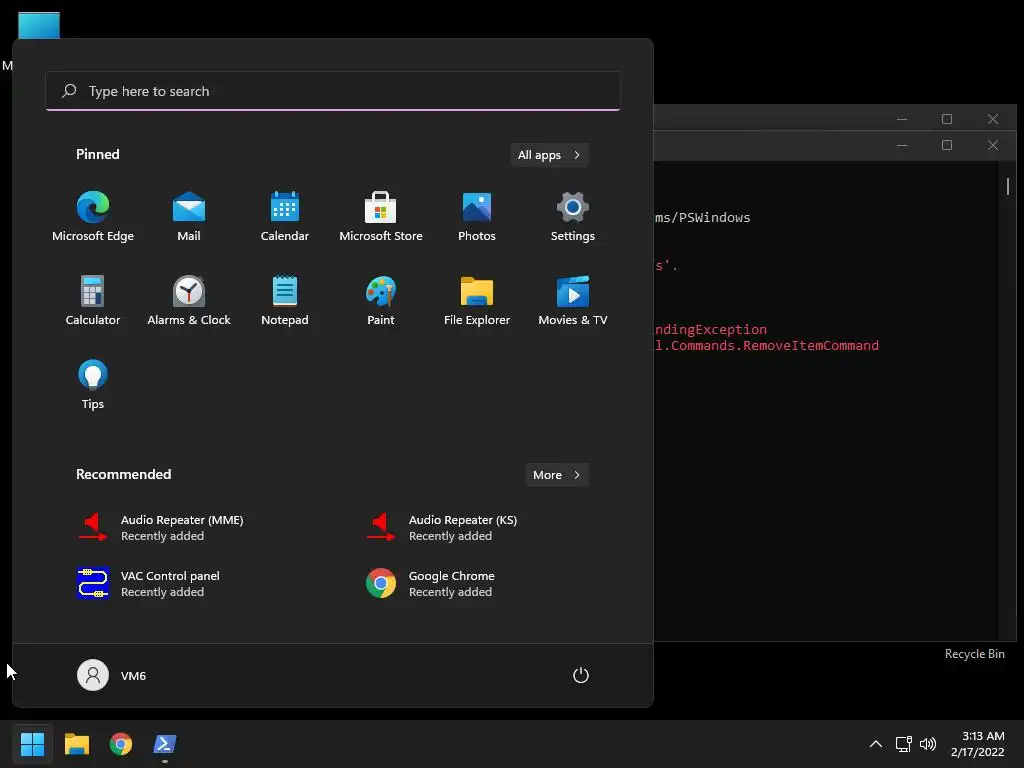Launch the Mail app
The height and width of the screenshot is (768, 1024).
point(189,217)
